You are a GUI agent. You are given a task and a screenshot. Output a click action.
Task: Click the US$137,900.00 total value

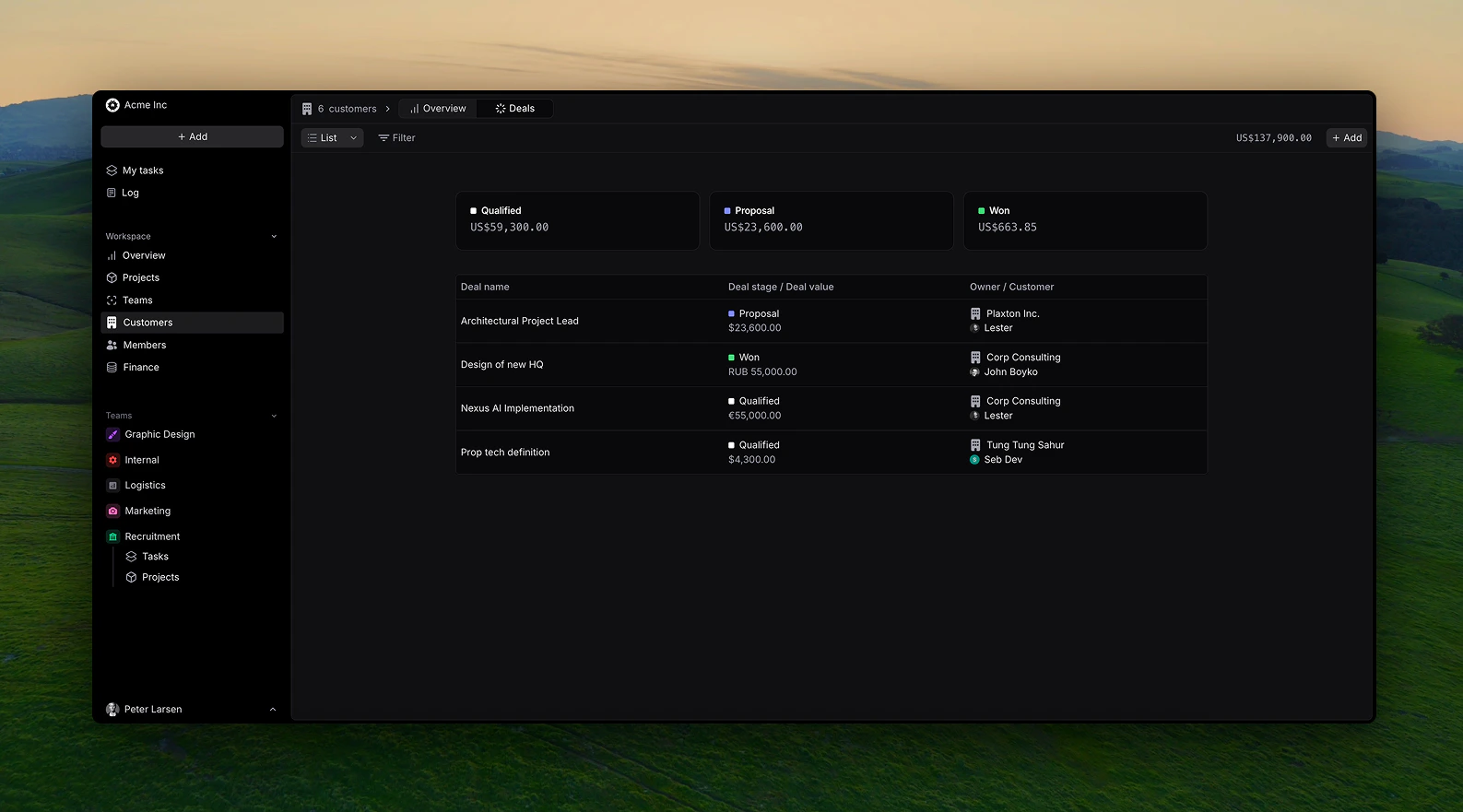coord(1273,138)
